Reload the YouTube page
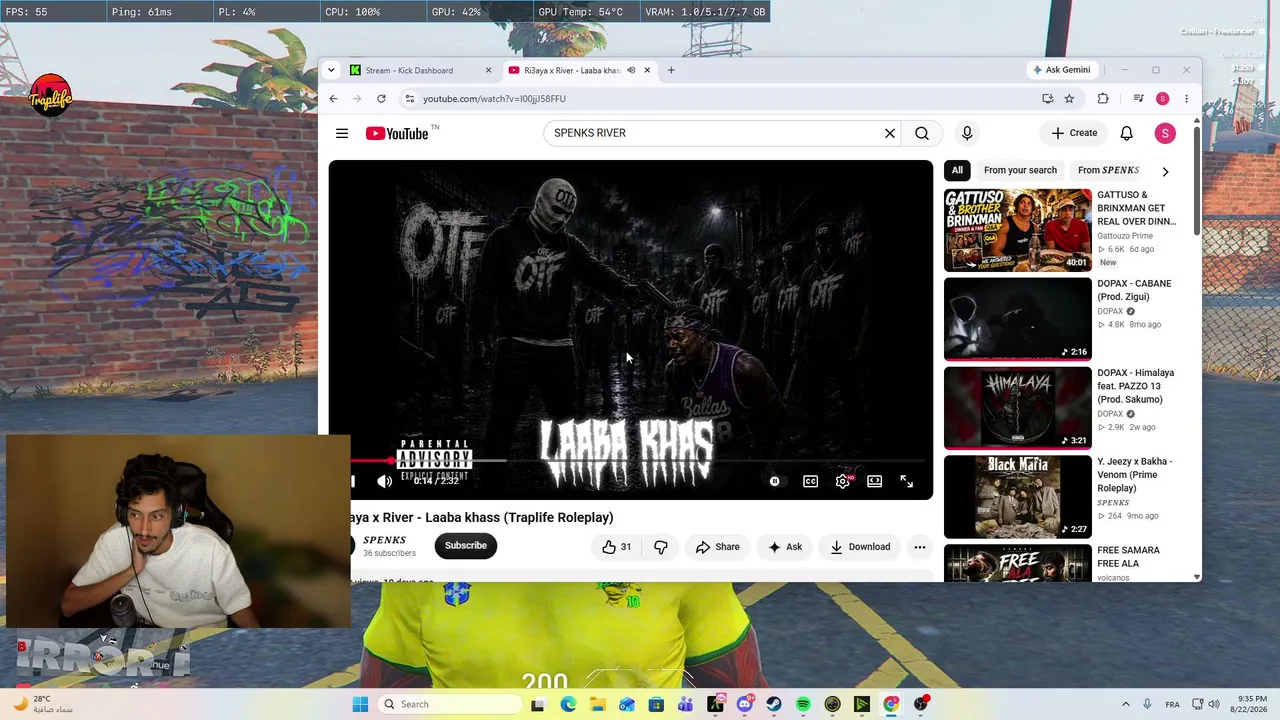The width and height of the screenshot is (1280, 720). pyautogui.click(x=381, y=99)
